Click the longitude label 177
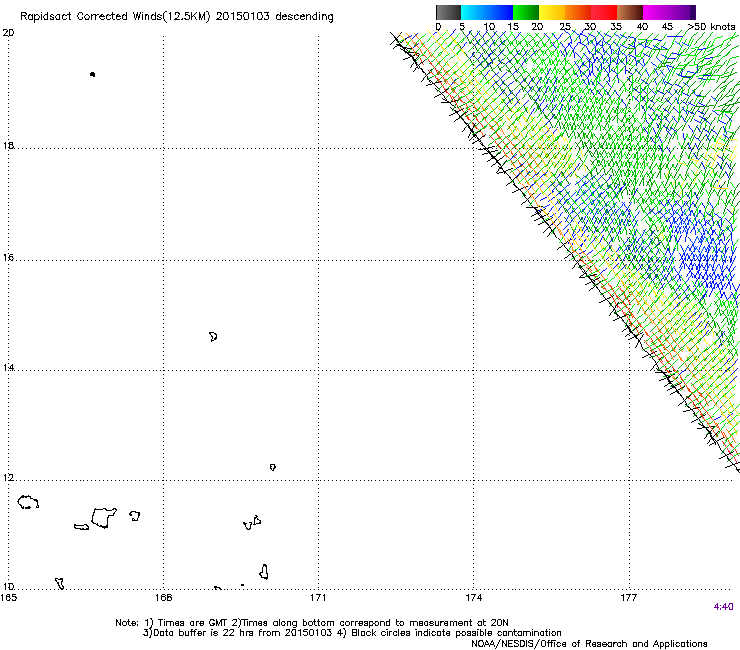Screen dimensions: 740x650 click(x=628, y=598)
